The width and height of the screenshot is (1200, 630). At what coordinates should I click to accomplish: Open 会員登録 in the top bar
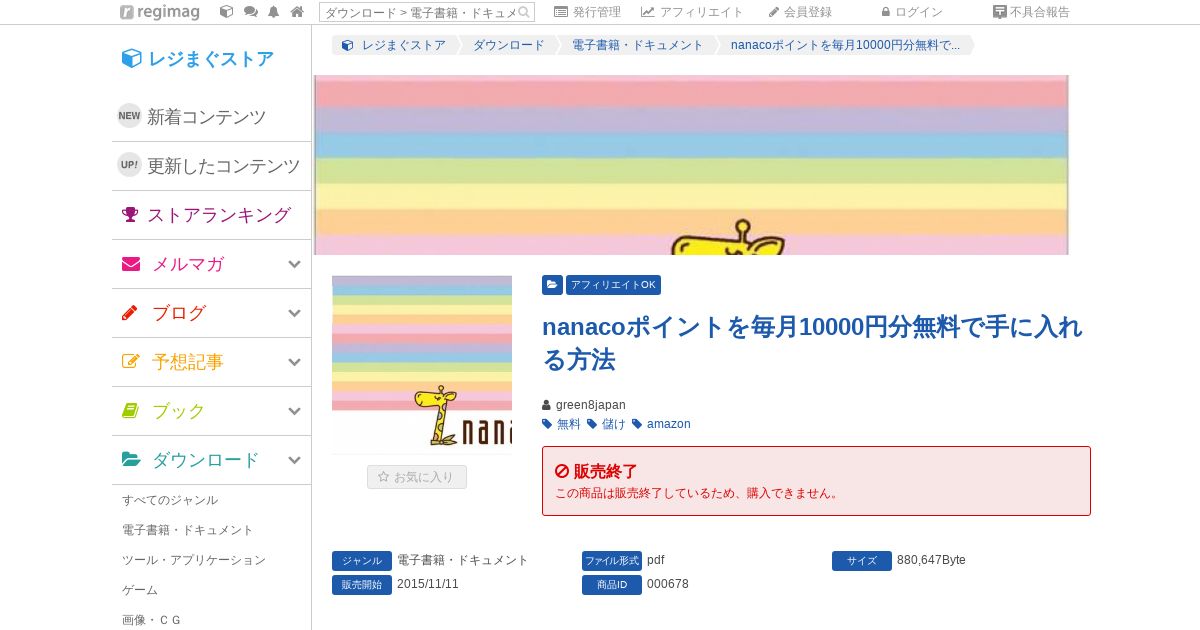tap(800, 12)
